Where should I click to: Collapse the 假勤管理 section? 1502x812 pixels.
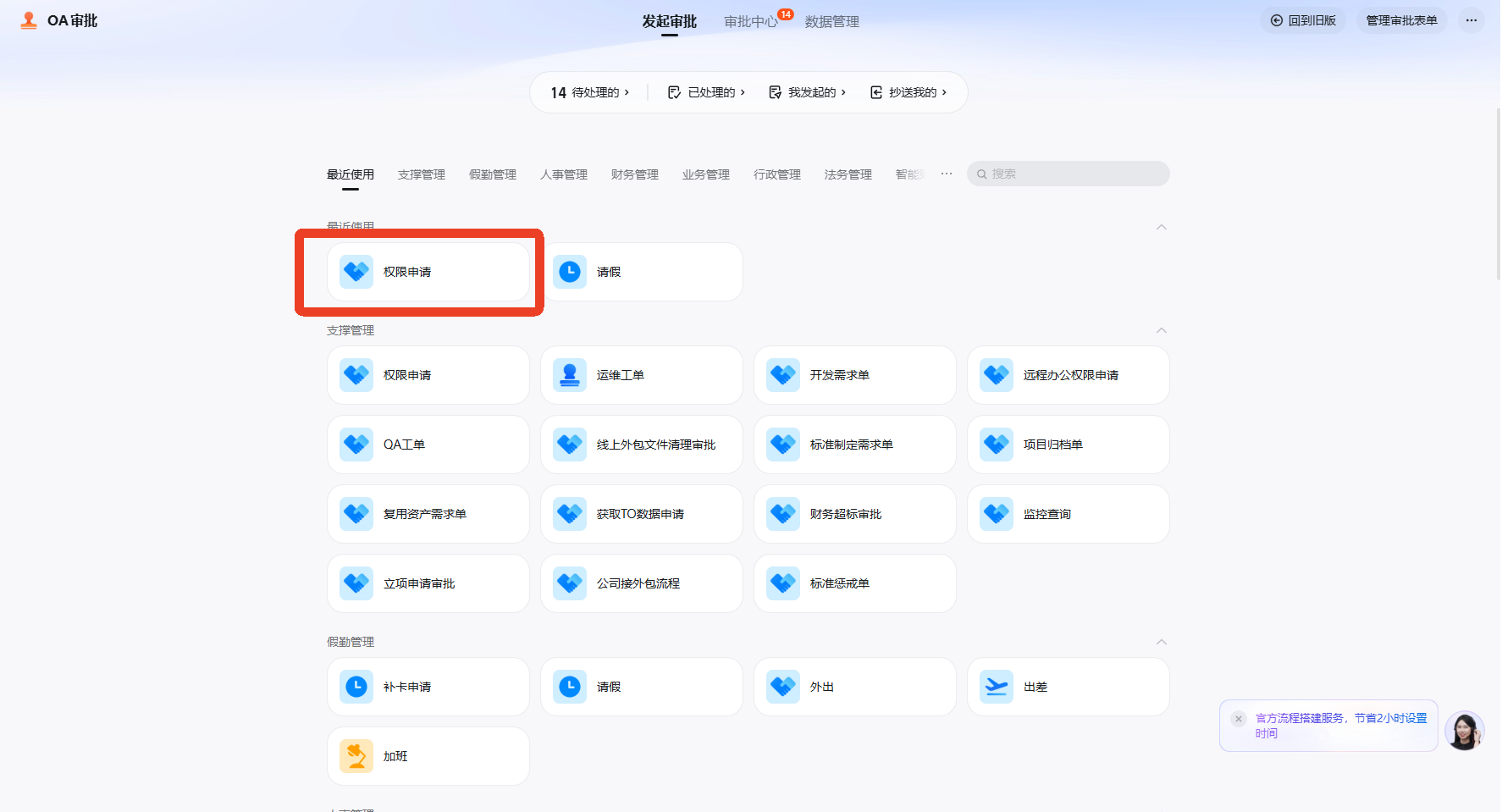(1162, 642)
